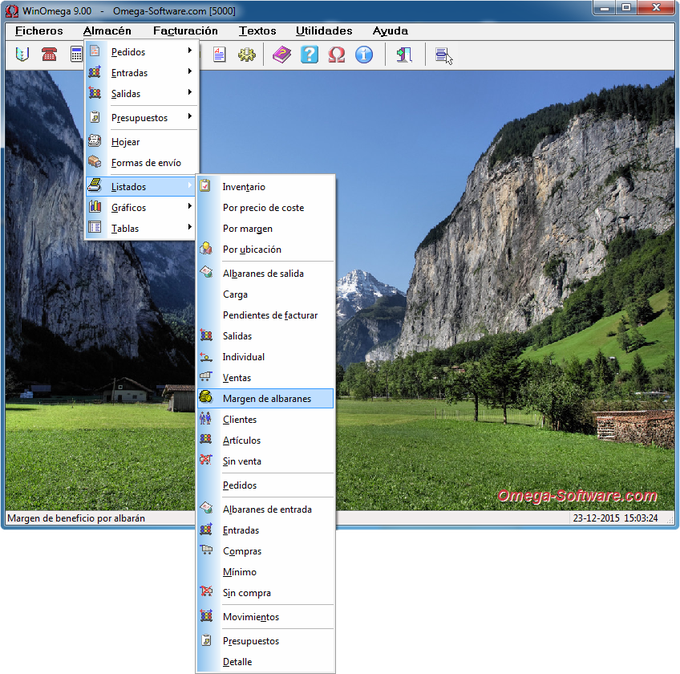Select Mínimo in Listados submenu

click(265, 572)
